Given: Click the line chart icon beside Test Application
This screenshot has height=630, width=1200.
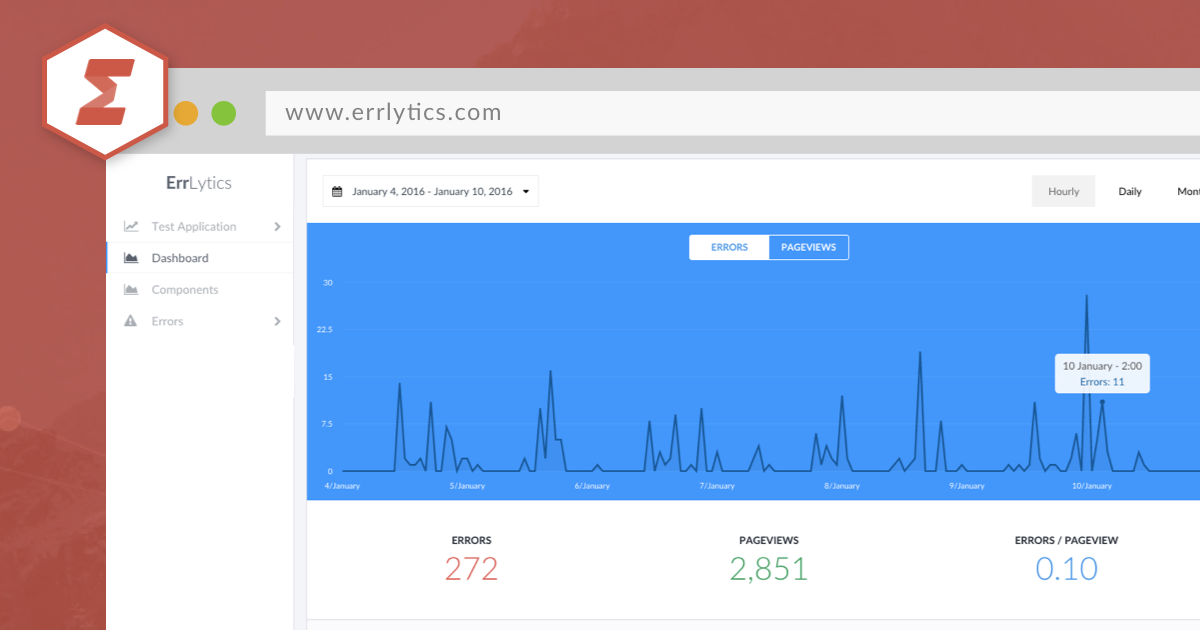Looking at the screenshot, I should [x=131, y=226].
